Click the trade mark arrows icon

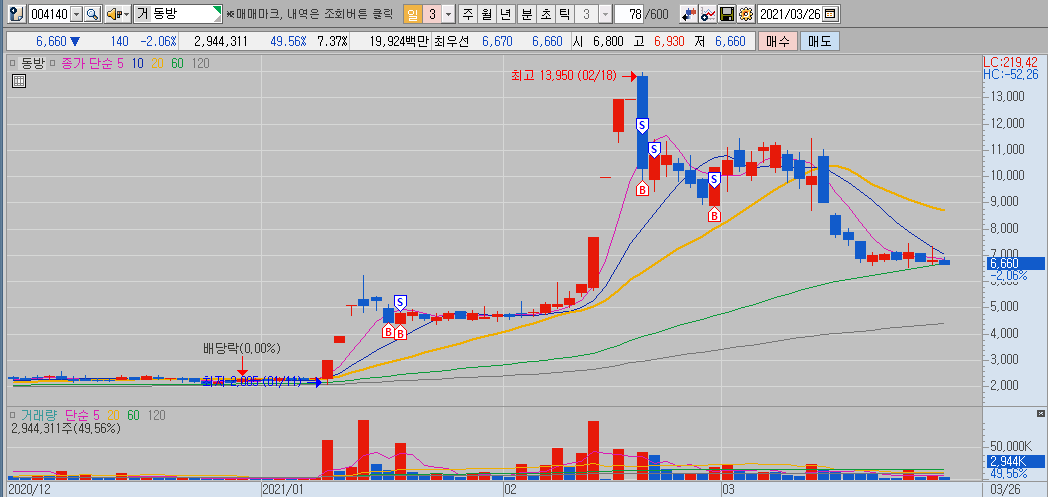click(x=688, y=13)
